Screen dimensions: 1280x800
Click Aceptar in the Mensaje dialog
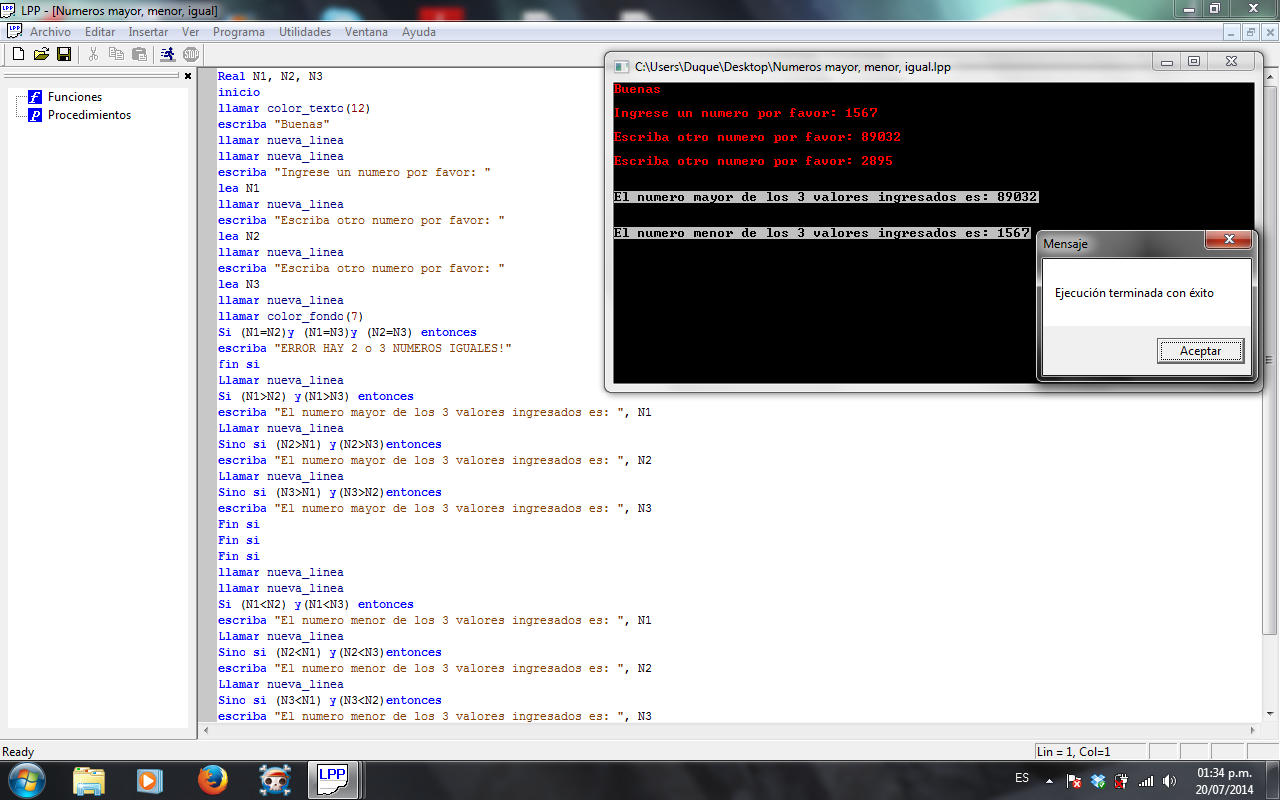coord(1200,351)
